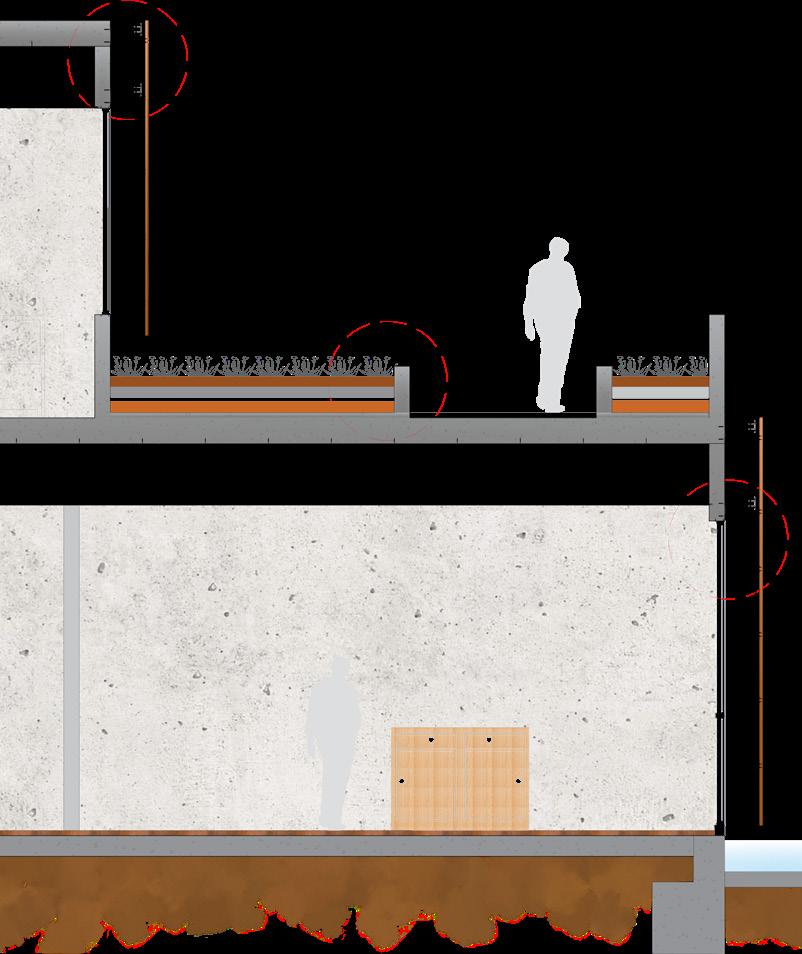The width and height of the screenshot is (802, 954).
Task: Select the red dashed circle at the planter edge
Action: [388, 380]
